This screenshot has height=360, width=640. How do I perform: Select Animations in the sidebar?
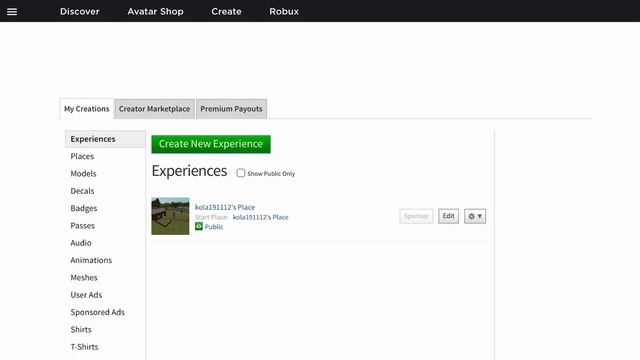(91, 260)
